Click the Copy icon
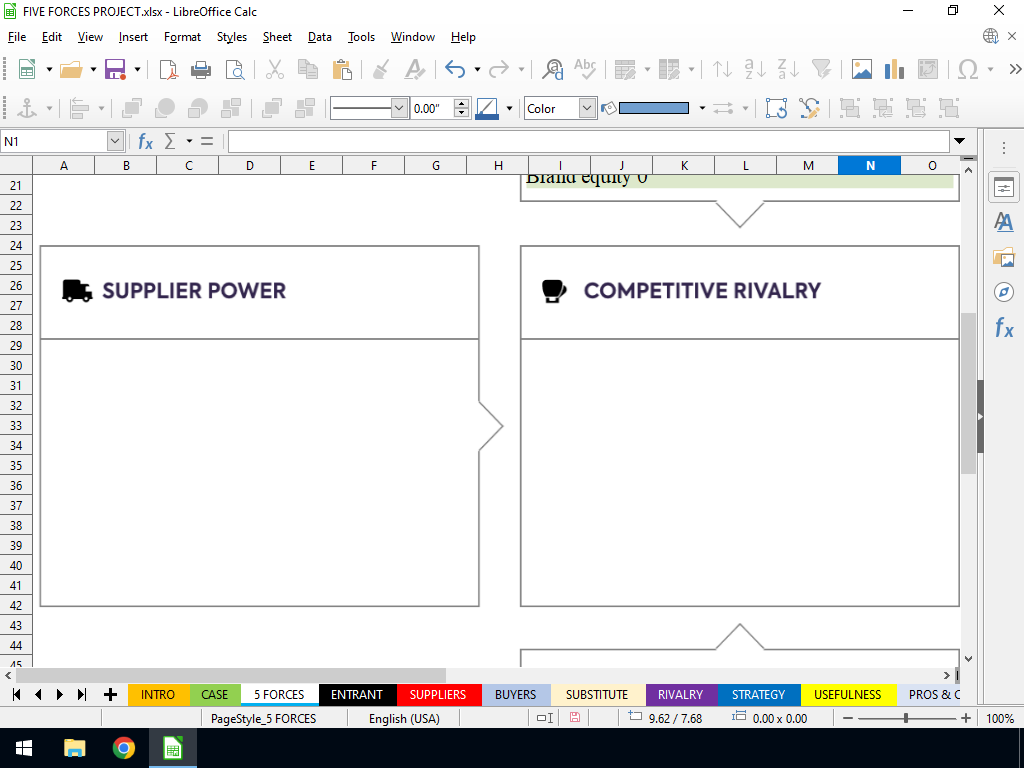Viewport: 1024px width, 768px height. pyautogui.click(x=308, y=69)
